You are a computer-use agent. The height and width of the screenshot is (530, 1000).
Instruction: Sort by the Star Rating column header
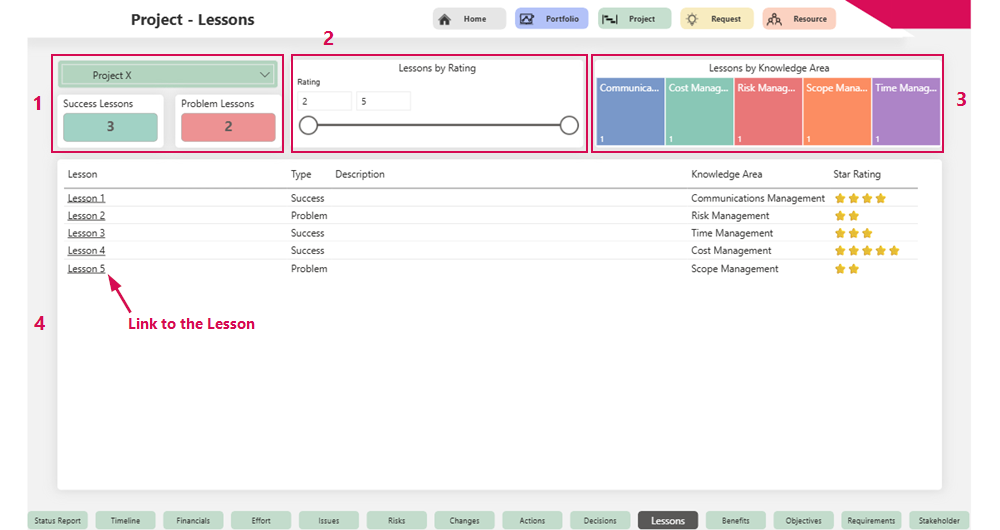[x=857, y=175]
